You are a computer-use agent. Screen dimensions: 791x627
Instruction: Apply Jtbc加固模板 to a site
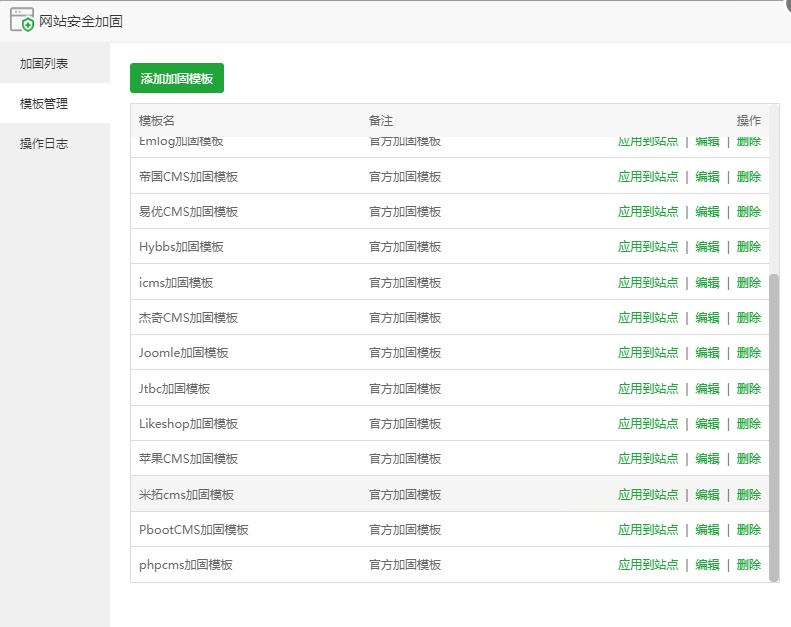click(648, 388)
